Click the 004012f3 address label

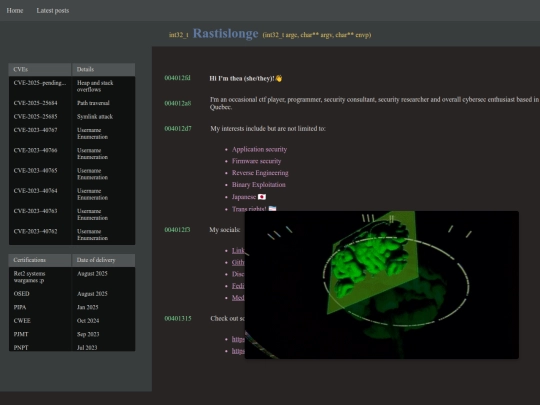177,230
